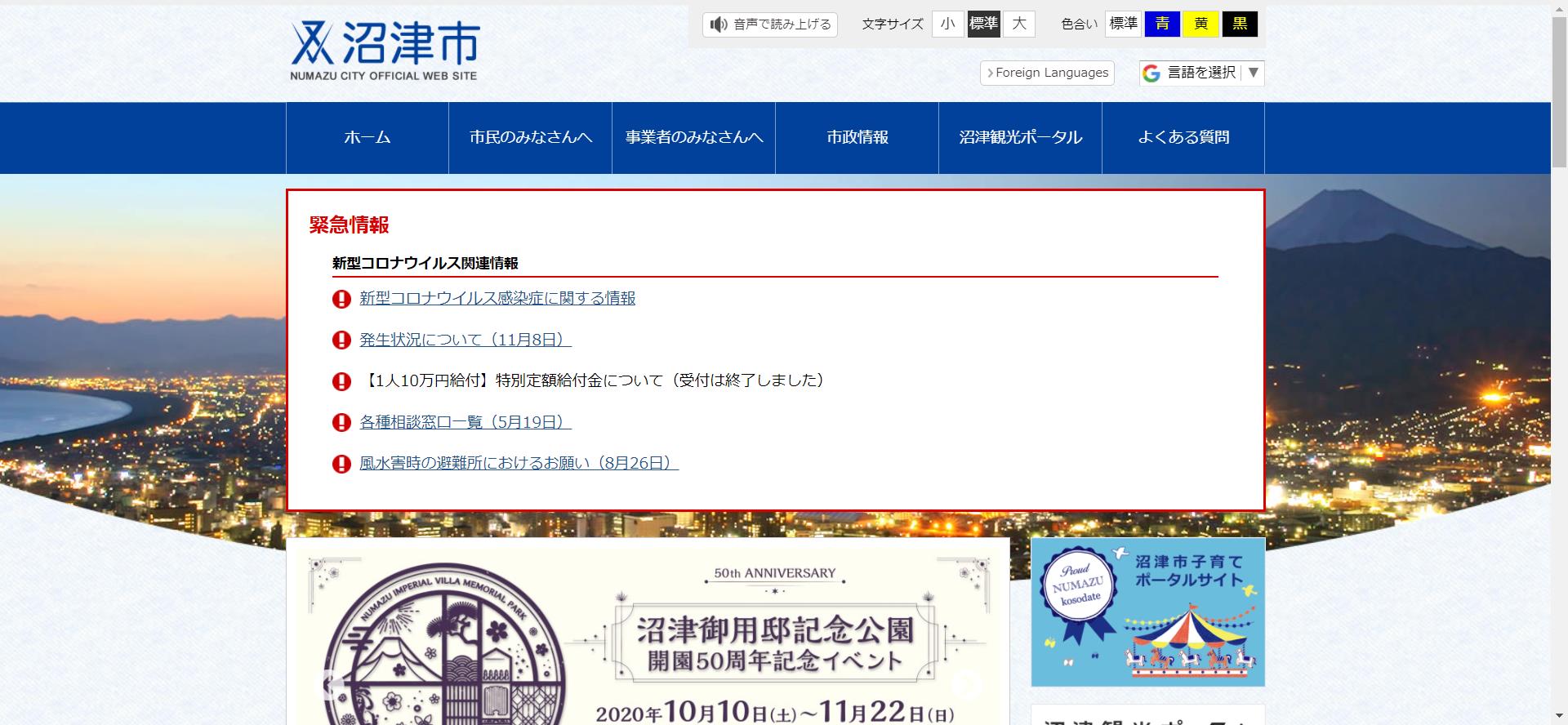Open 新型コロナウイルス感染症に関する情報 link
Image resolution: width=1568 pixels, height=725 pixels.
coord(497,299)
